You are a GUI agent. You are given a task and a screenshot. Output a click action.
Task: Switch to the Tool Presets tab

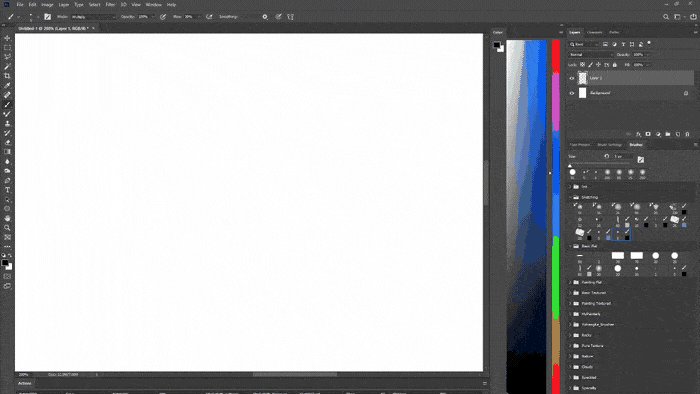[x=580, y=145]
